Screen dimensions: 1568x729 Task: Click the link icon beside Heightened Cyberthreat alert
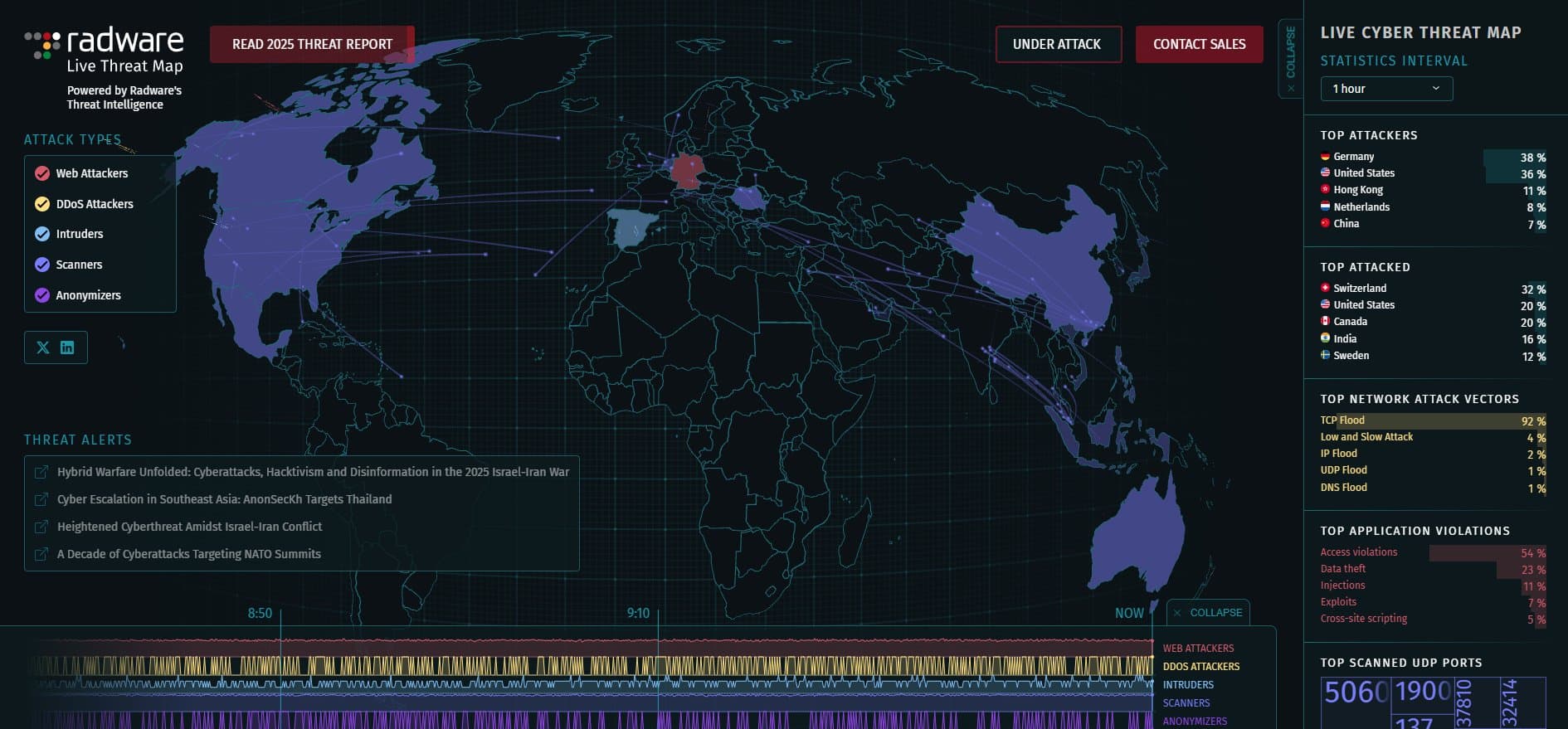point(40,527)
